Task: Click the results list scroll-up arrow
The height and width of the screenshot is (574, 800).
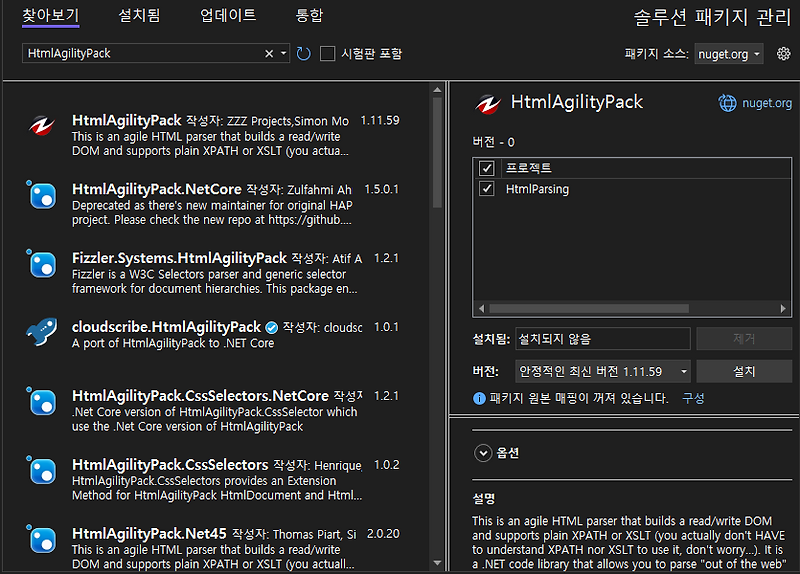Action: click(437, 90)
